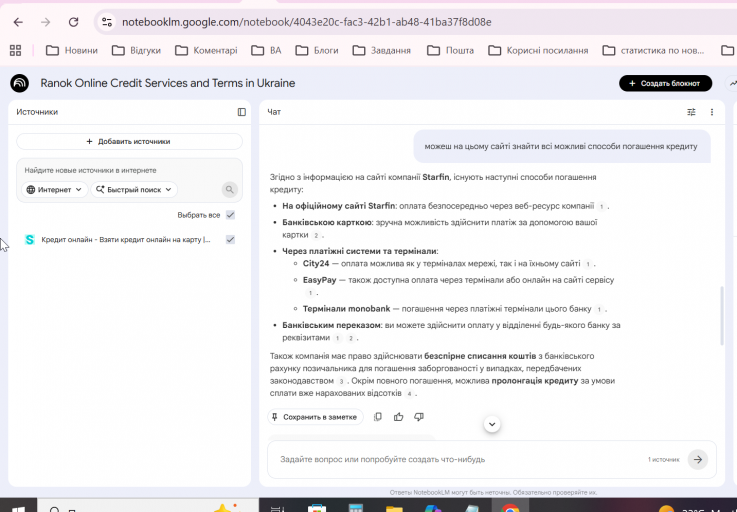Open the Быстрый поиск dropdown
The height and width of the screenshot is (512, 737).
coord(134,189)
